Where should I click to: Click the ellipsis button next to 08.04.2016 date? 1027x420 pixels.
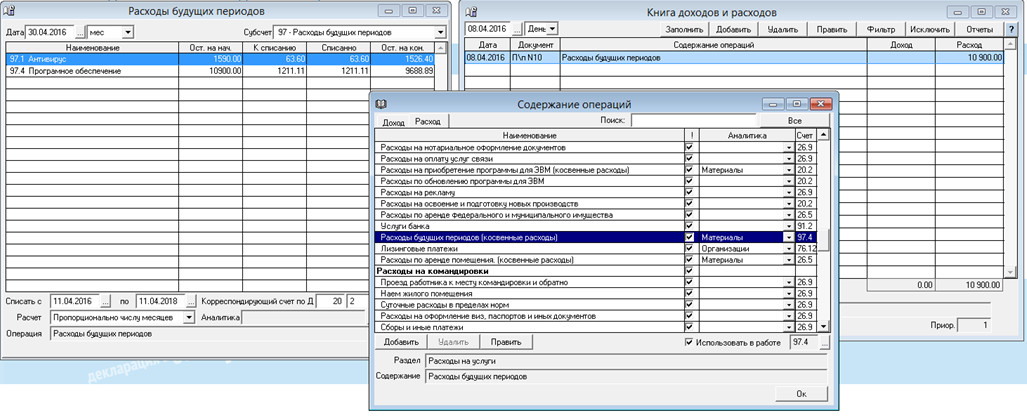tap(517, 29)
